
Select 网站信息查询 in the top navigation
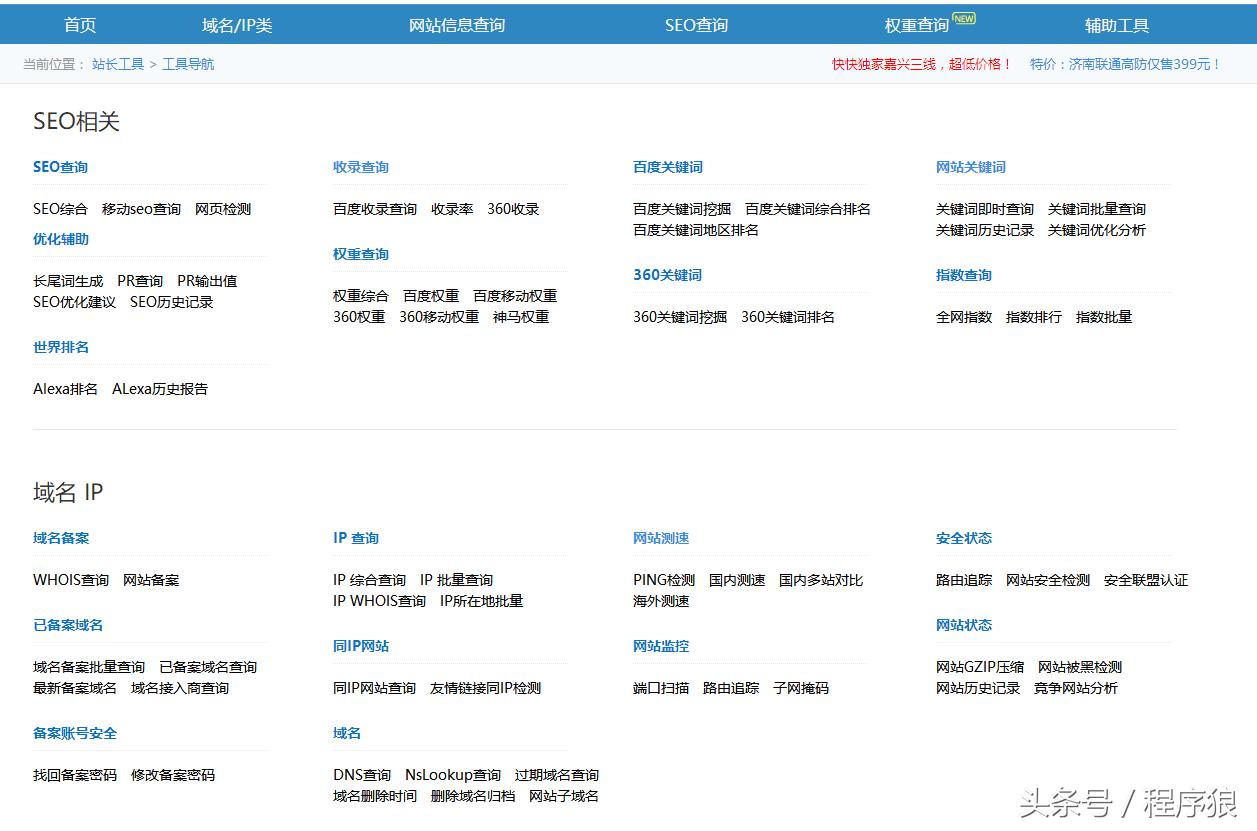[457, 24]
